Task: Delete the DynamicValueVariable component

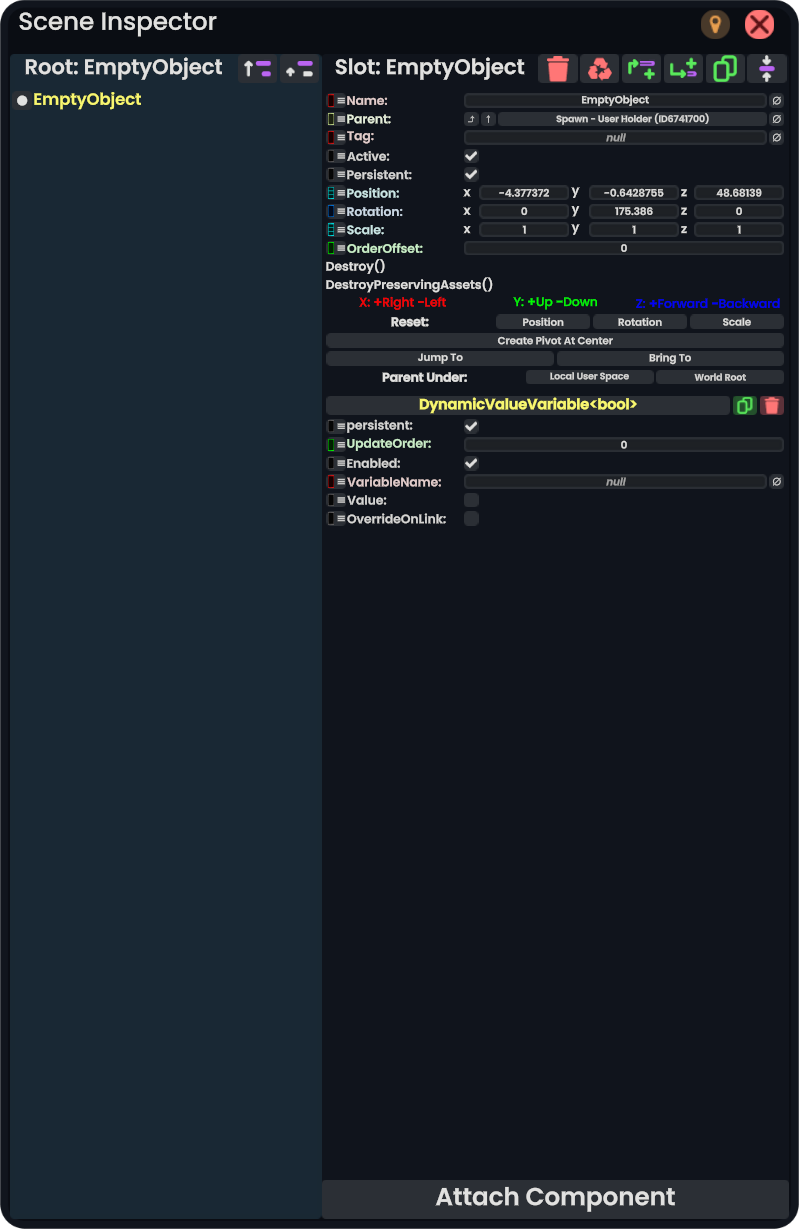Action: (x=771, y=405)
